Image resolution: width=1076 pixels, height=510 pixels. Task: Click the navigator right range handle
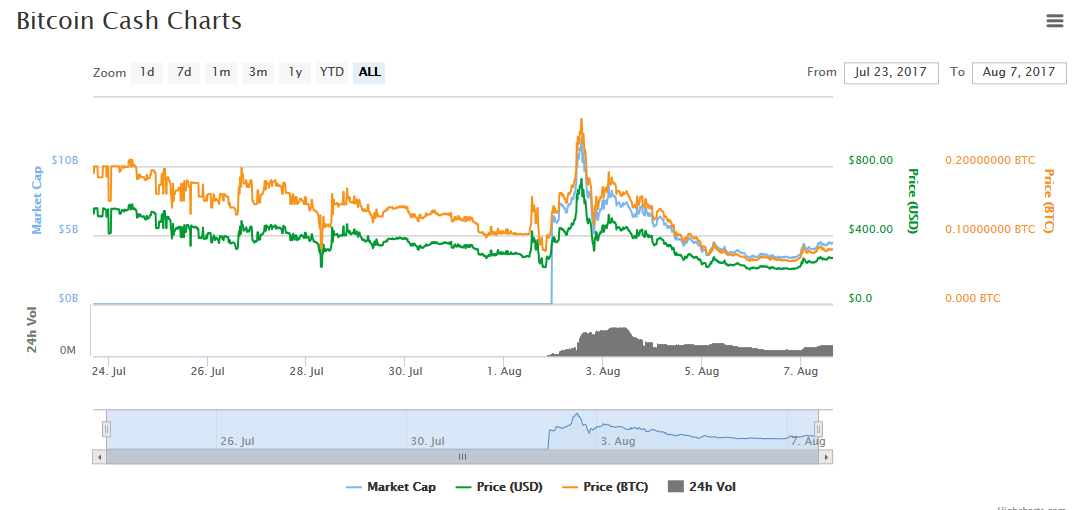pyautogui.click(x=818, y=429)
